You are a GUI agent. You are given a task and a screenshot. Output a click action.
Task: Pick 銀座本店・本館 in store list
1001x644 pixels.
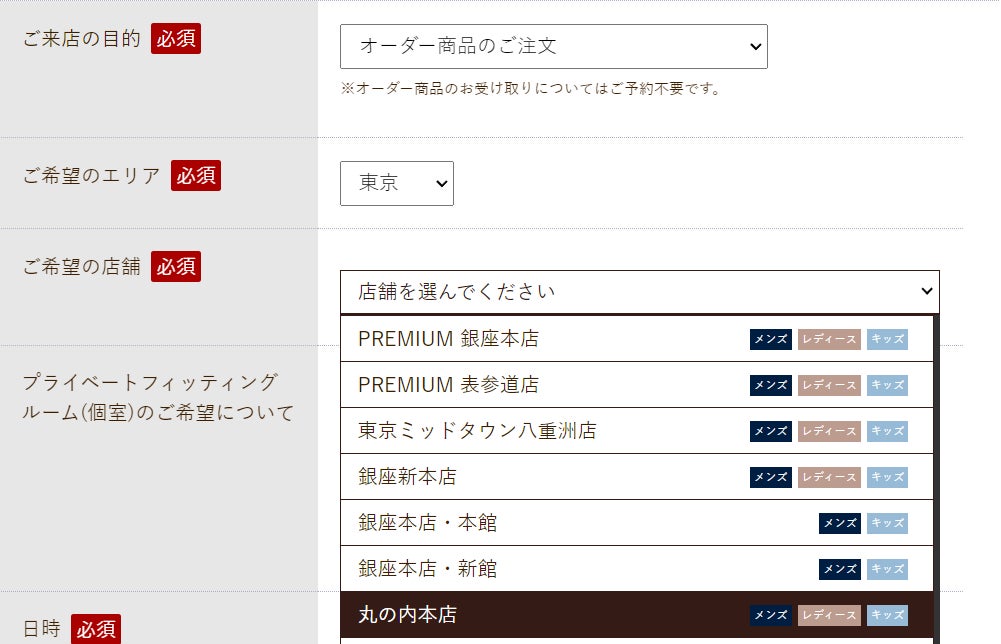click(427, 523)
